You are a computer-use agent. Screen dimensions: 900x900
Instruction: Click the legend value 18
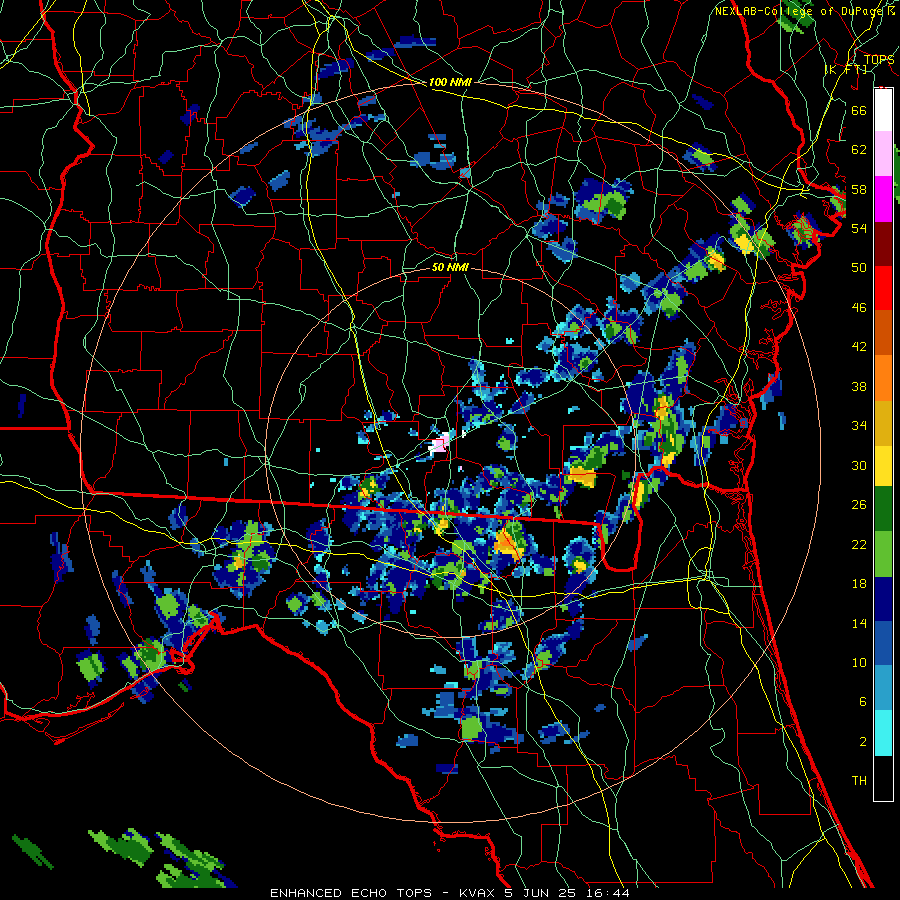point(859,584)
